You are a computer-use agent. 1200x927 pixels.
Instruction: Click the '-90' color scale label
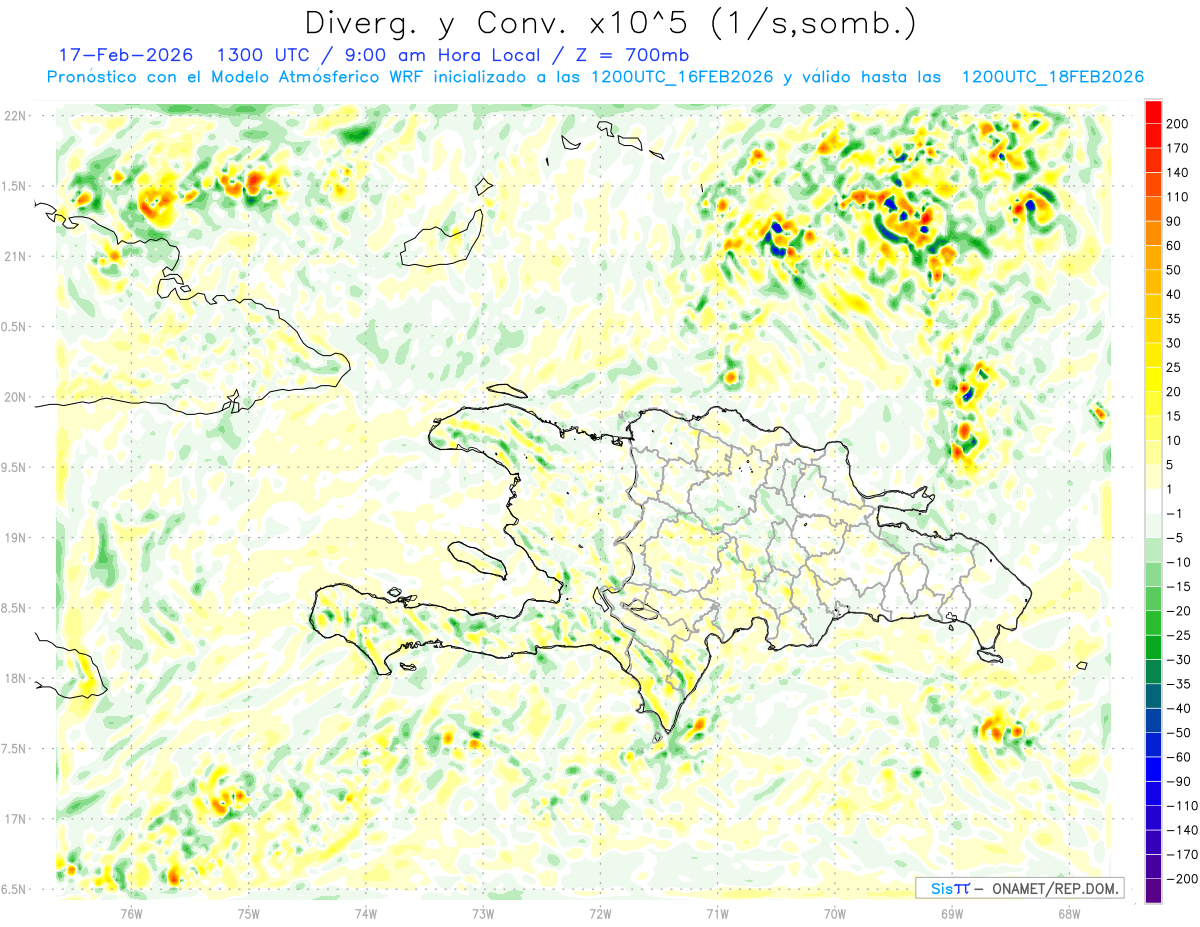point(1181,783)
